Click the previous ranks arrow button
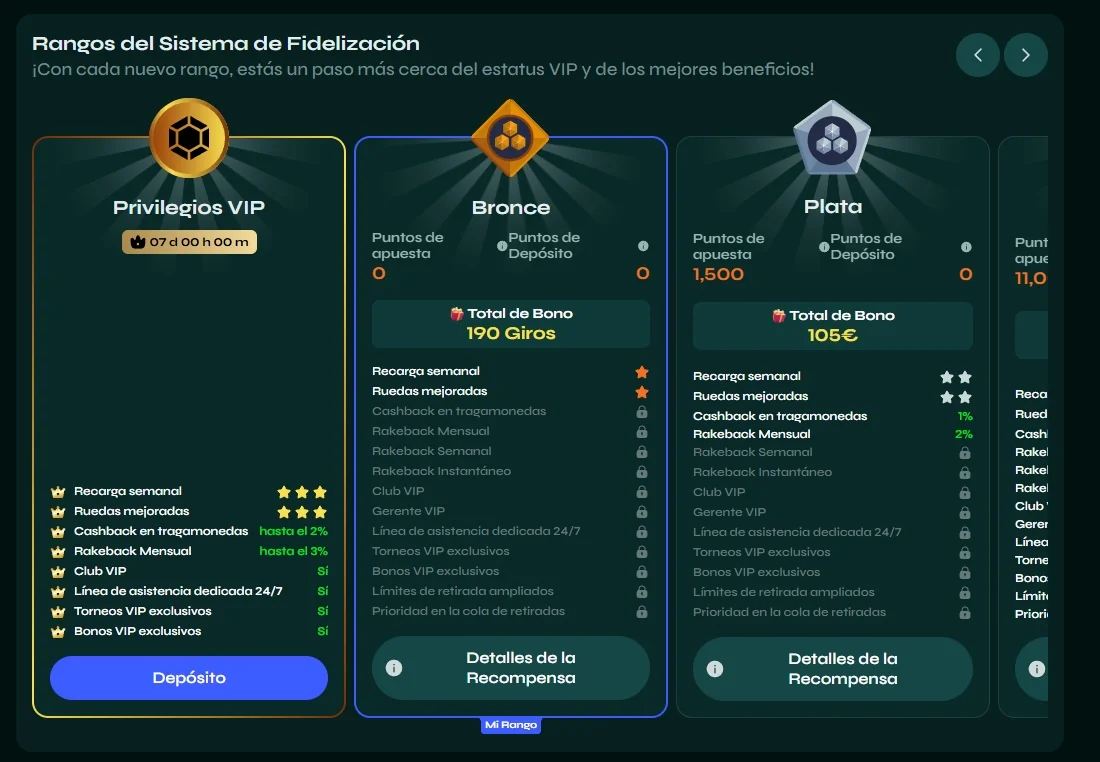Viewport: 1100px width, 762px height. coord(977,55)
